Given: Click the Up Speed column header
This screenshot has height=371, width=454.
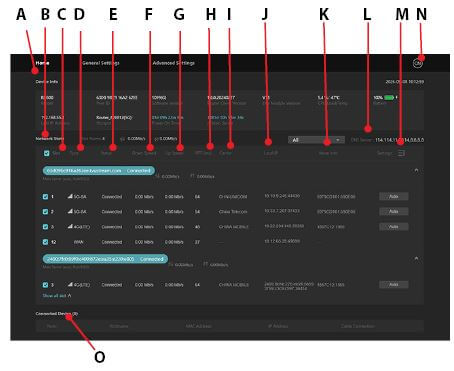Looking at the screenshot, I should click(x=174, y=153).
